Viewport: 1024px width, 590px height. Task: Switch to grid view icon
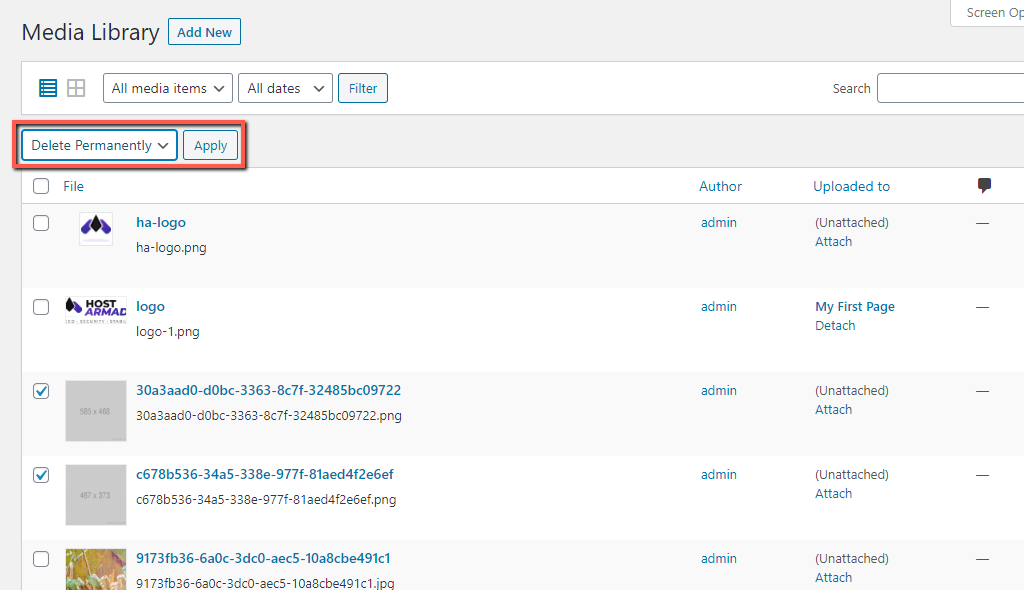coord(76,88)
